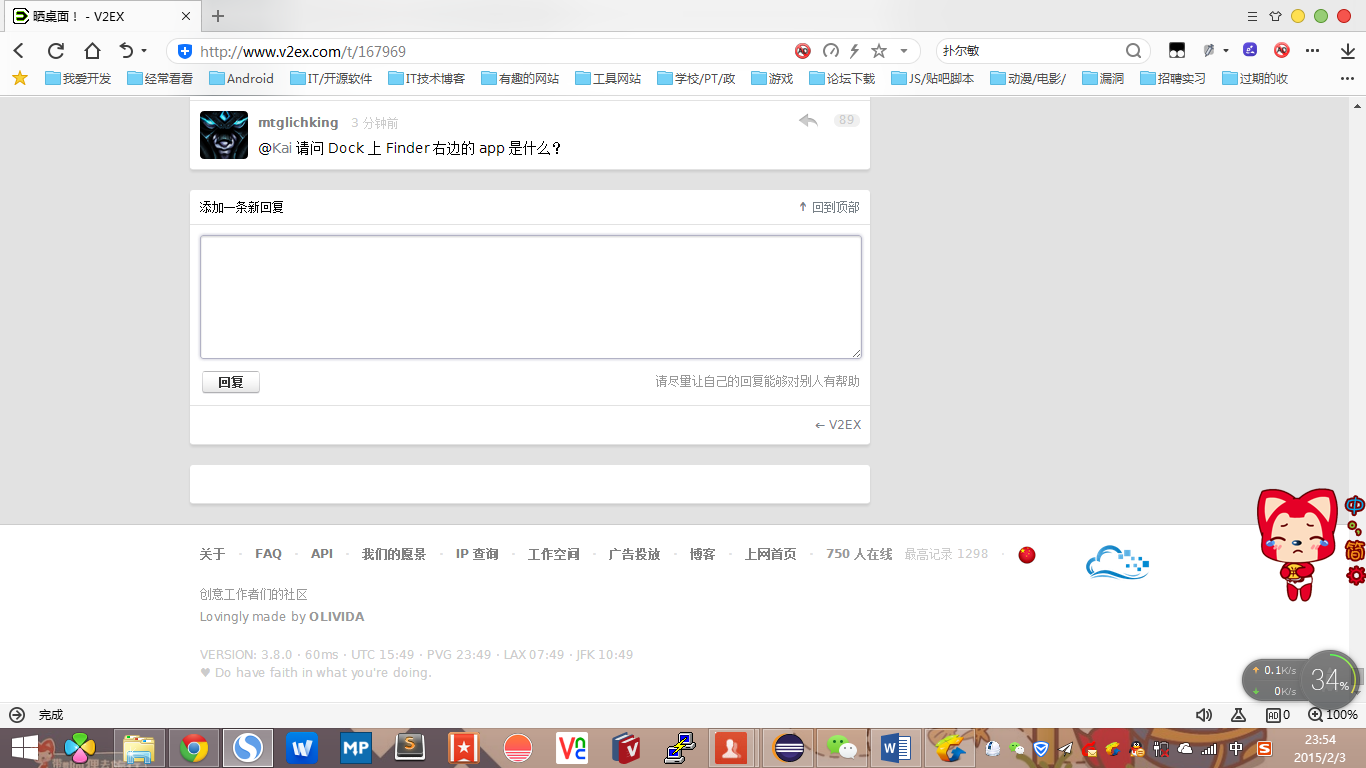
Task: Expand the undo-close history dropdown arrow
Action: pyautogui.click(x=144, y=51)
